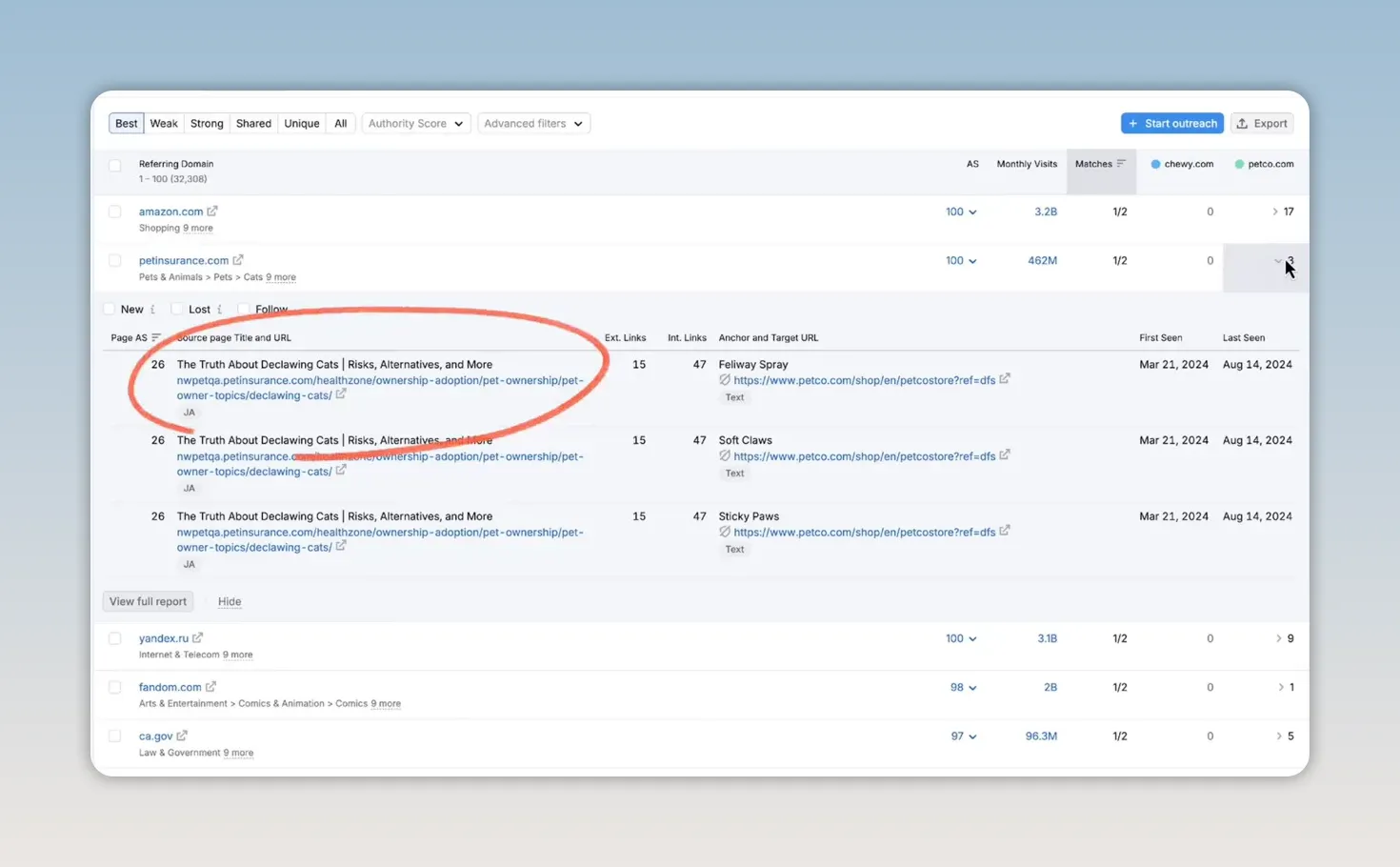Expand AS score 100 dropdown for yandex.ru
This screenshot has width=1400, height=867.
pyautogui.click(x=961, y=638)
